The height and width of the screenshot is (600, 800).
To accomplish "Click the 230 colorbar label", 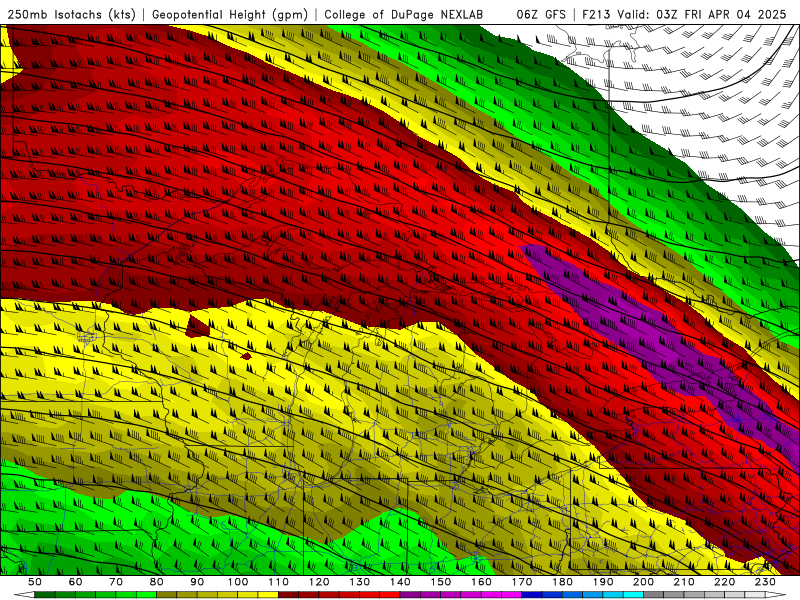I will [765, 582].
